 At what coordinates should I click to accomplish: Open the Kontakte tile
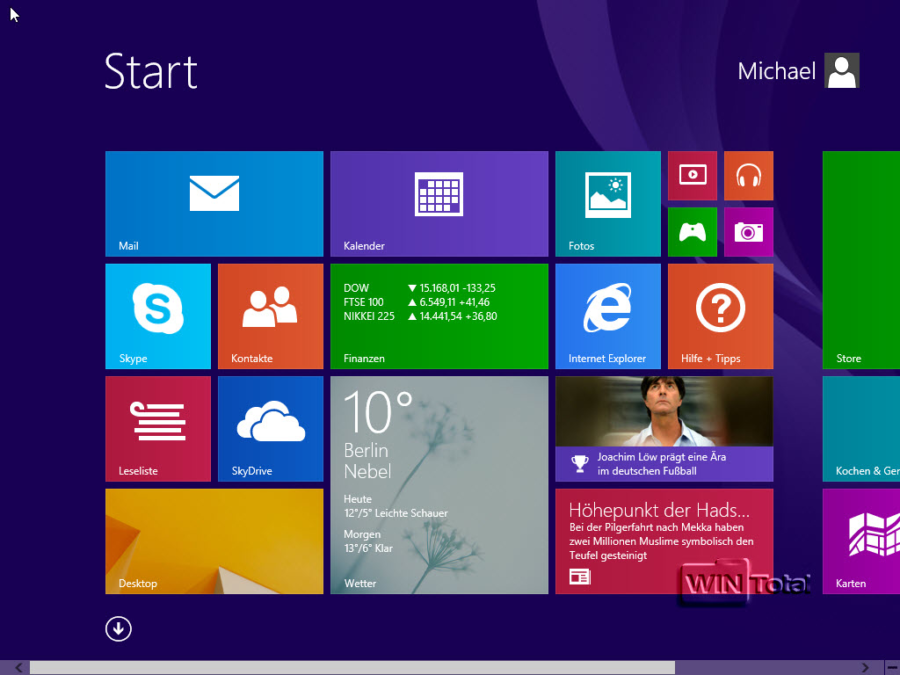pos(270,316)
